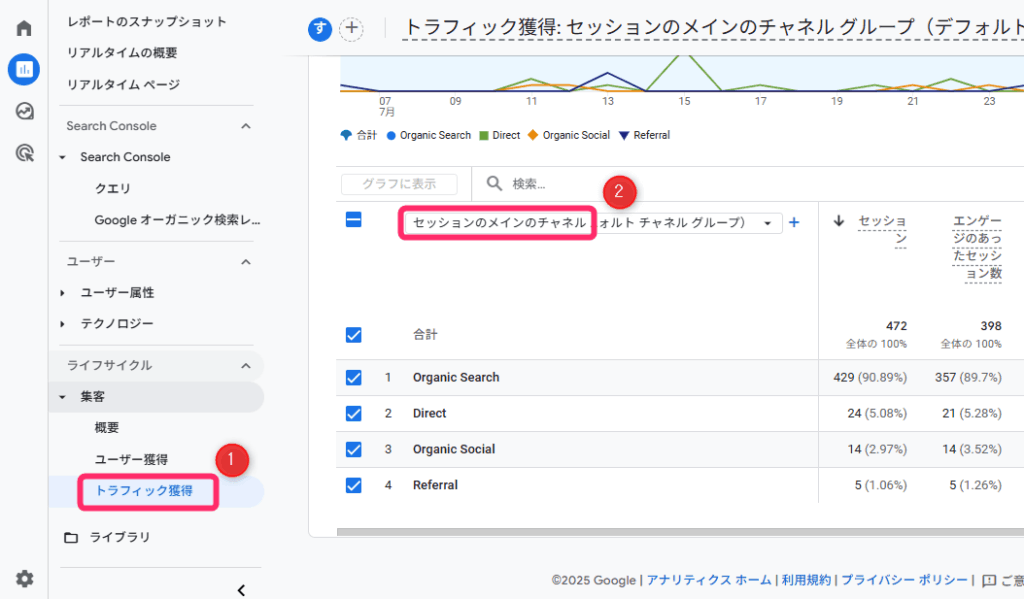The width and height of the screenshot is (1024, 599).
Task: Collapse the ユーザー section chevron
Action: 246,262
